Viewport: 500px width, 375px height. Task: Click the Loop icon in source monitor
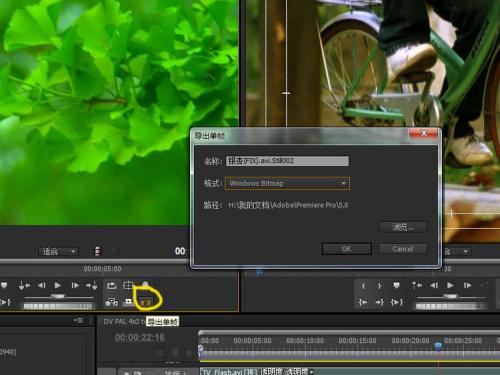point(111,285)
